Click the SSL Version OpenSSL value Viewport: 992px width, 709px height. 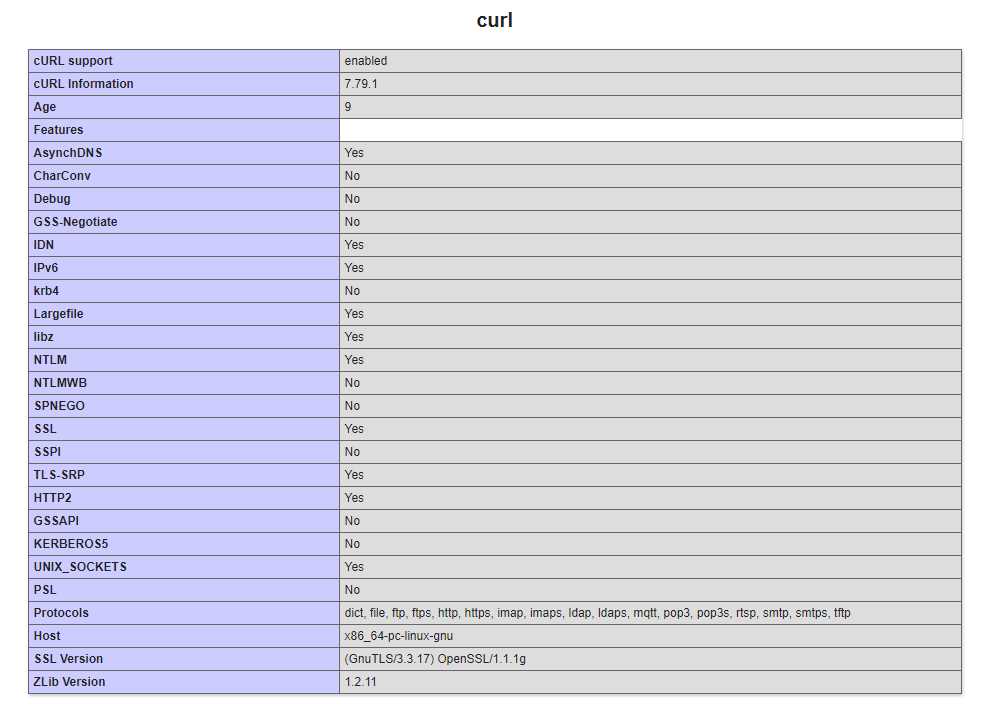(481, 659)
